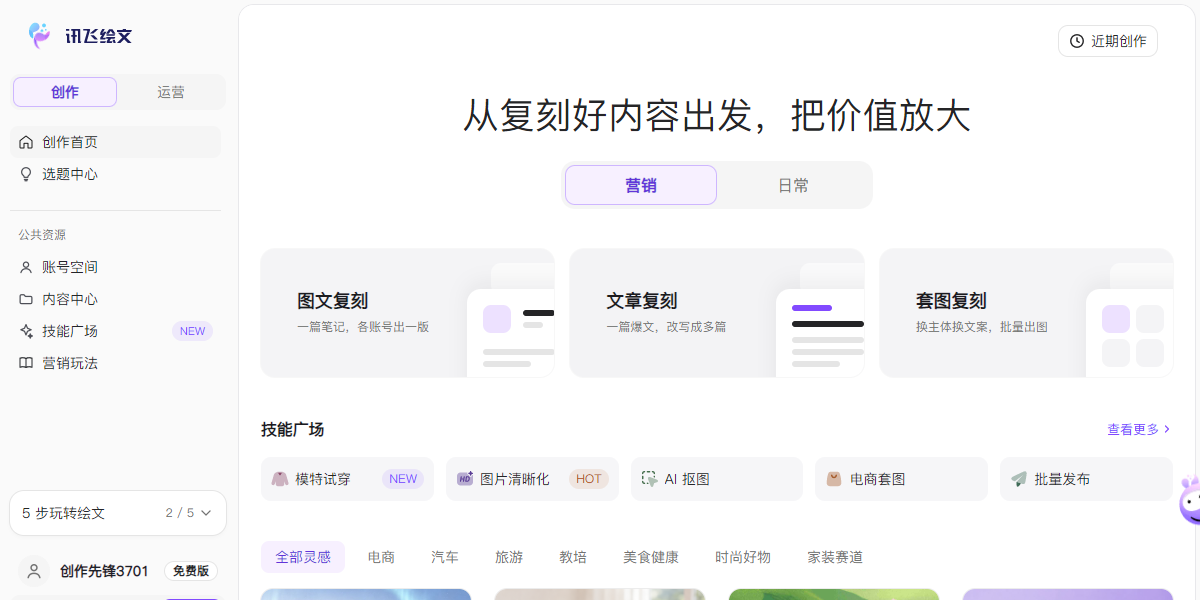This screenshot has height=600, width=1200.
Task: Click the 公共资源 sidebar label
Action: 42,235
